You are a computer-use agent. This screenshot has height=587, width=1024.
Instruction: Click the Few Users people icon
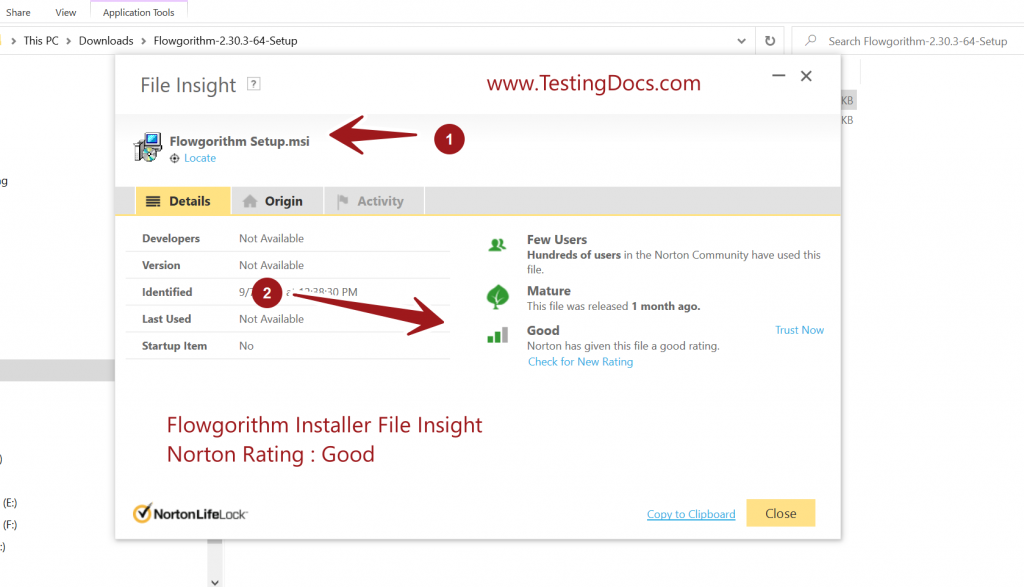coord(497,245)
